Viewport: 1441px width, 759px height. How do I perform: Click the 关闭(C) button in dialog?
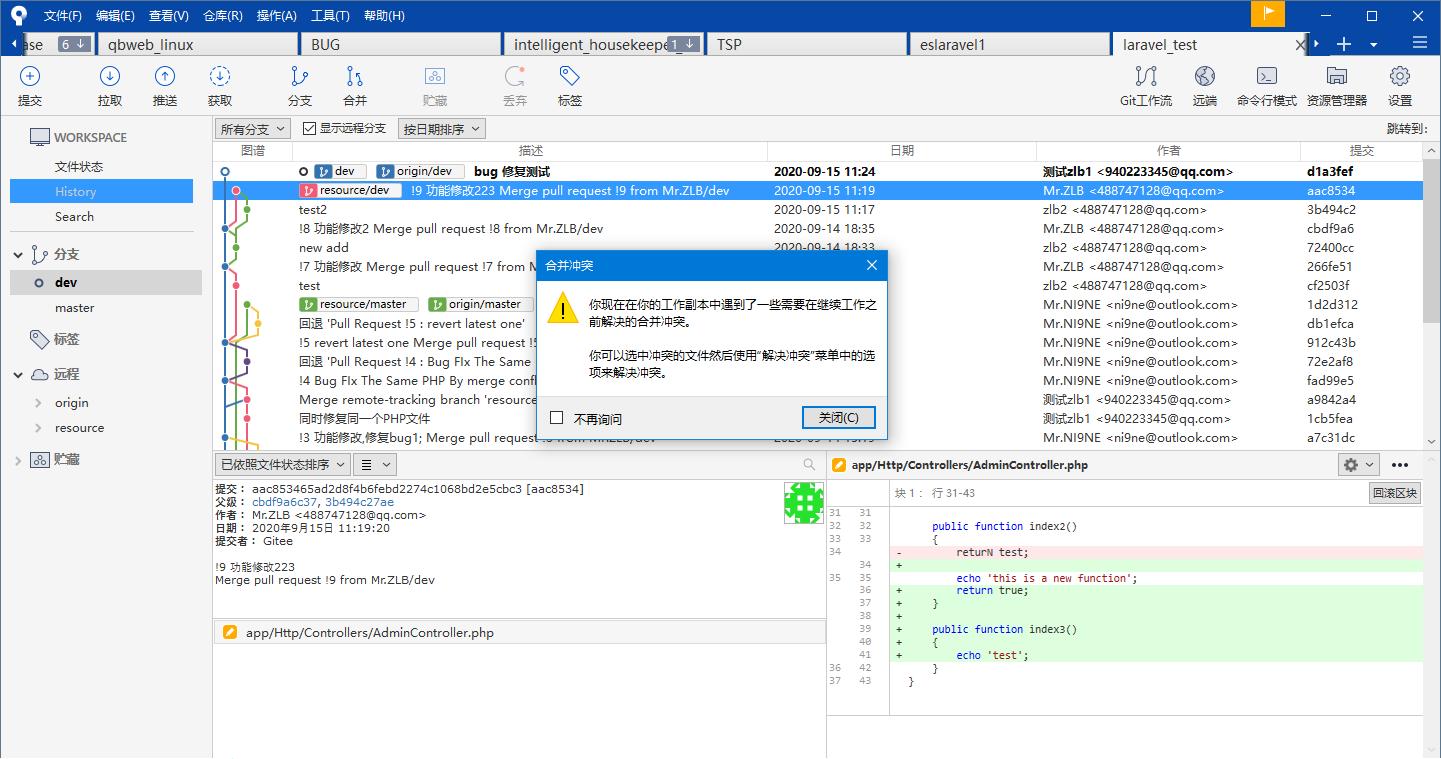838,417
